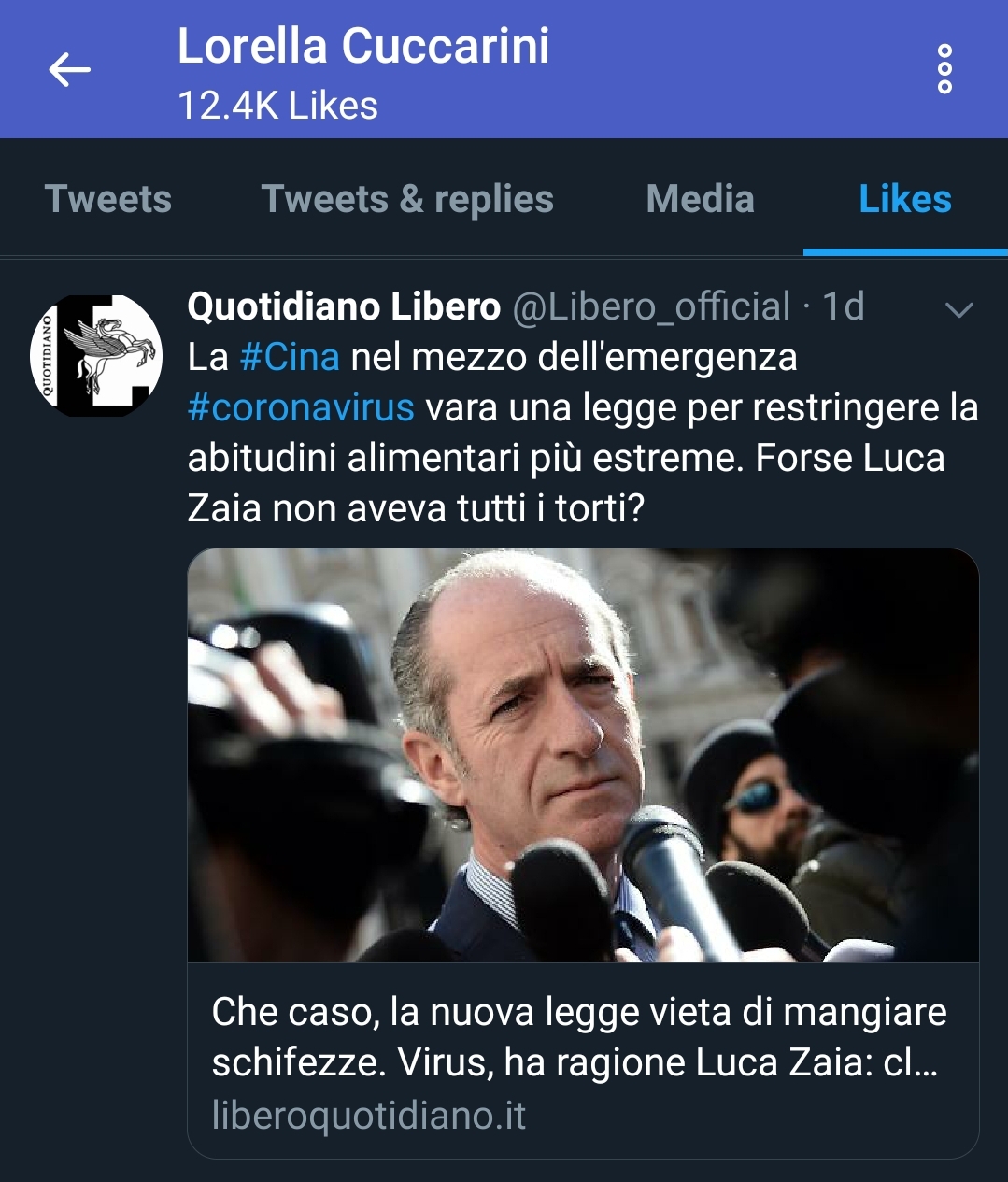This screenshot has width=1008, height=1182.
Task: Open the Tweets & replies tab
Action: tap(407, 199)
